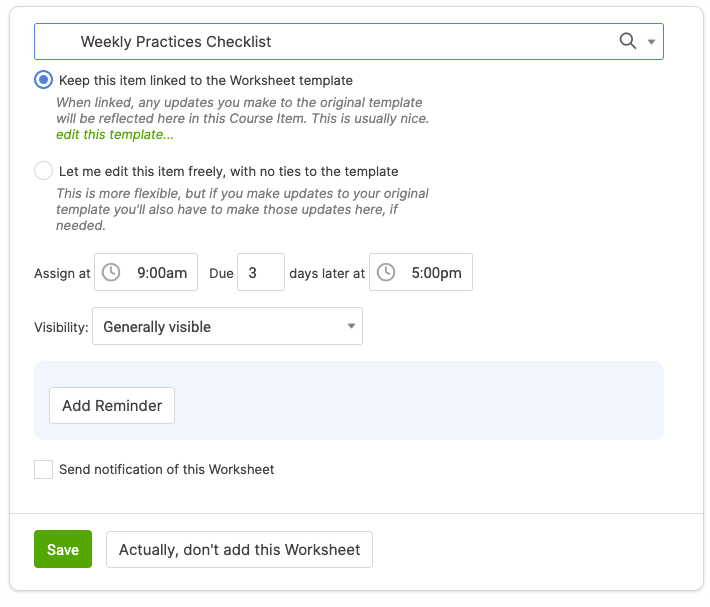Click the search magnifier icon in template field
Image resolution: width=710 pixels, height=607 pixels.
628,41
